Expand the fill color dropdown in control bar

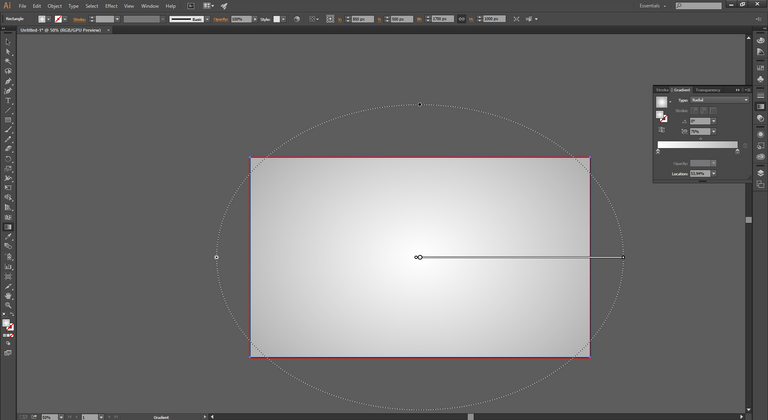point(48,19)
